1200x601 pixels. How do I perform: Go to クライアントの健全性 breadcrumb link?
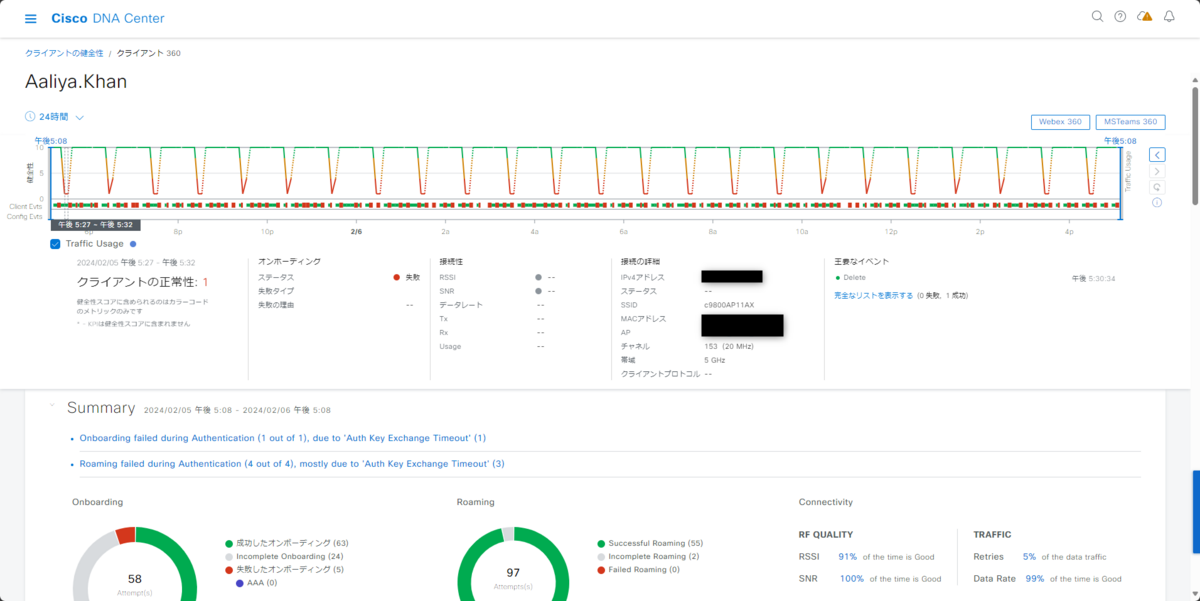tap(64, 53)
